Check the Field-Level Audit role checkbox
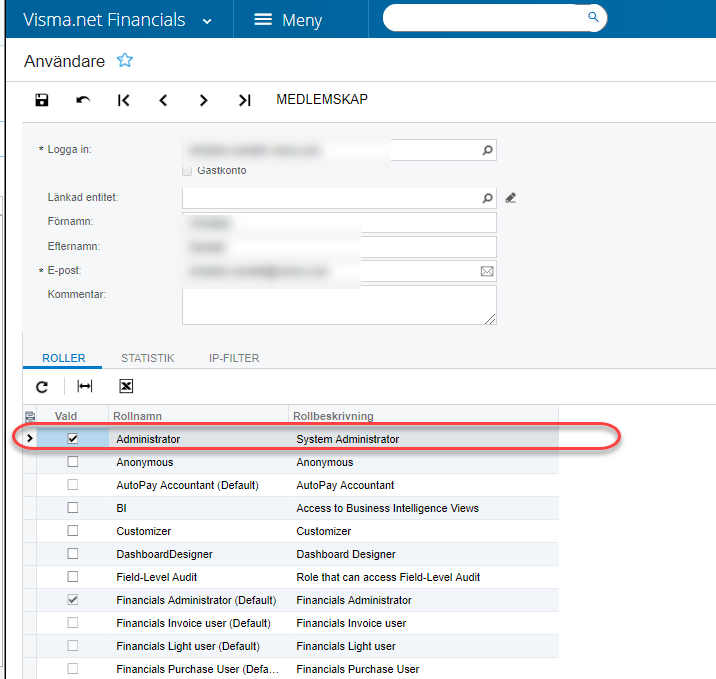The width and height of the screenshot is (716, 679). (73, 577)
